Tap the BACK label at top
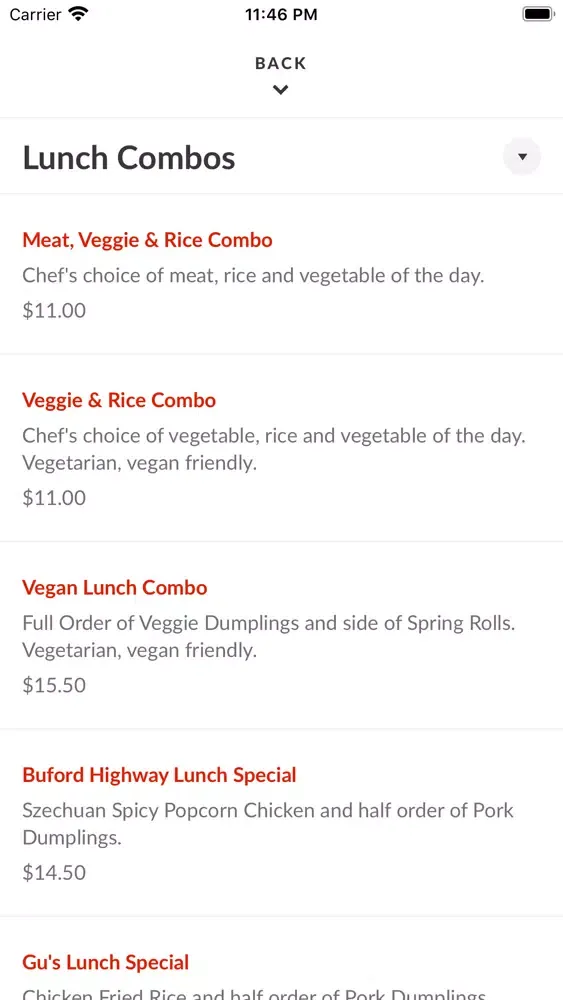This screenshot has height=1000, width=563. 281,63
